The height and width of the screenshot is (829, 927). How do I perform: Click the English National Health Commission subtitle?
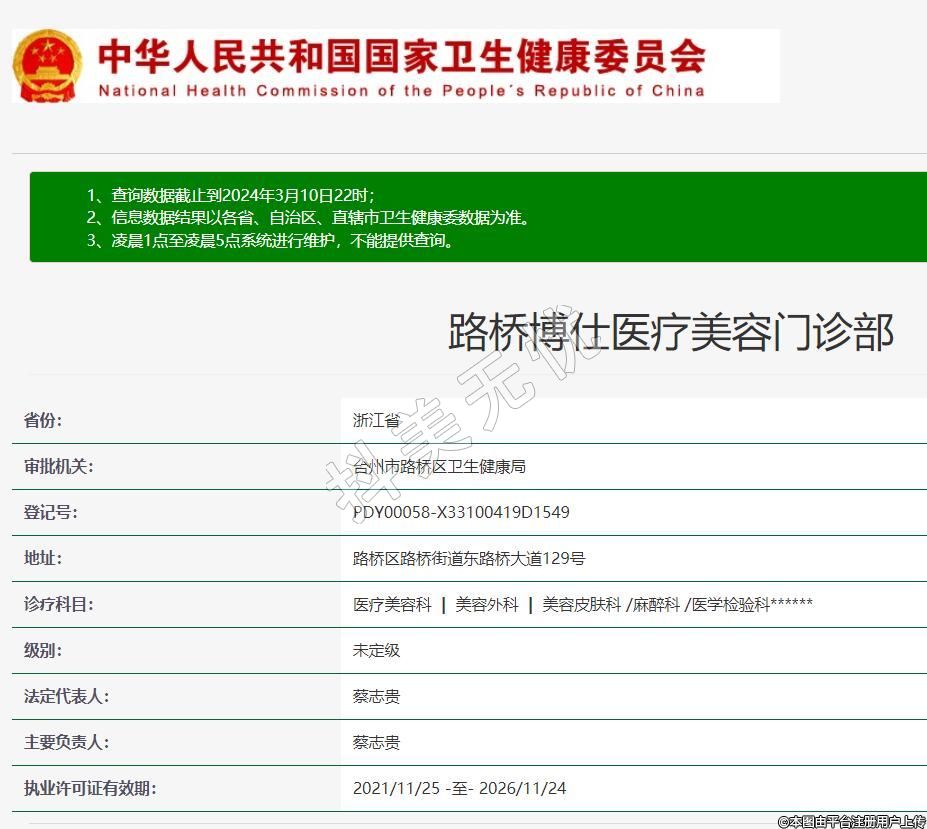coord(401,91)
